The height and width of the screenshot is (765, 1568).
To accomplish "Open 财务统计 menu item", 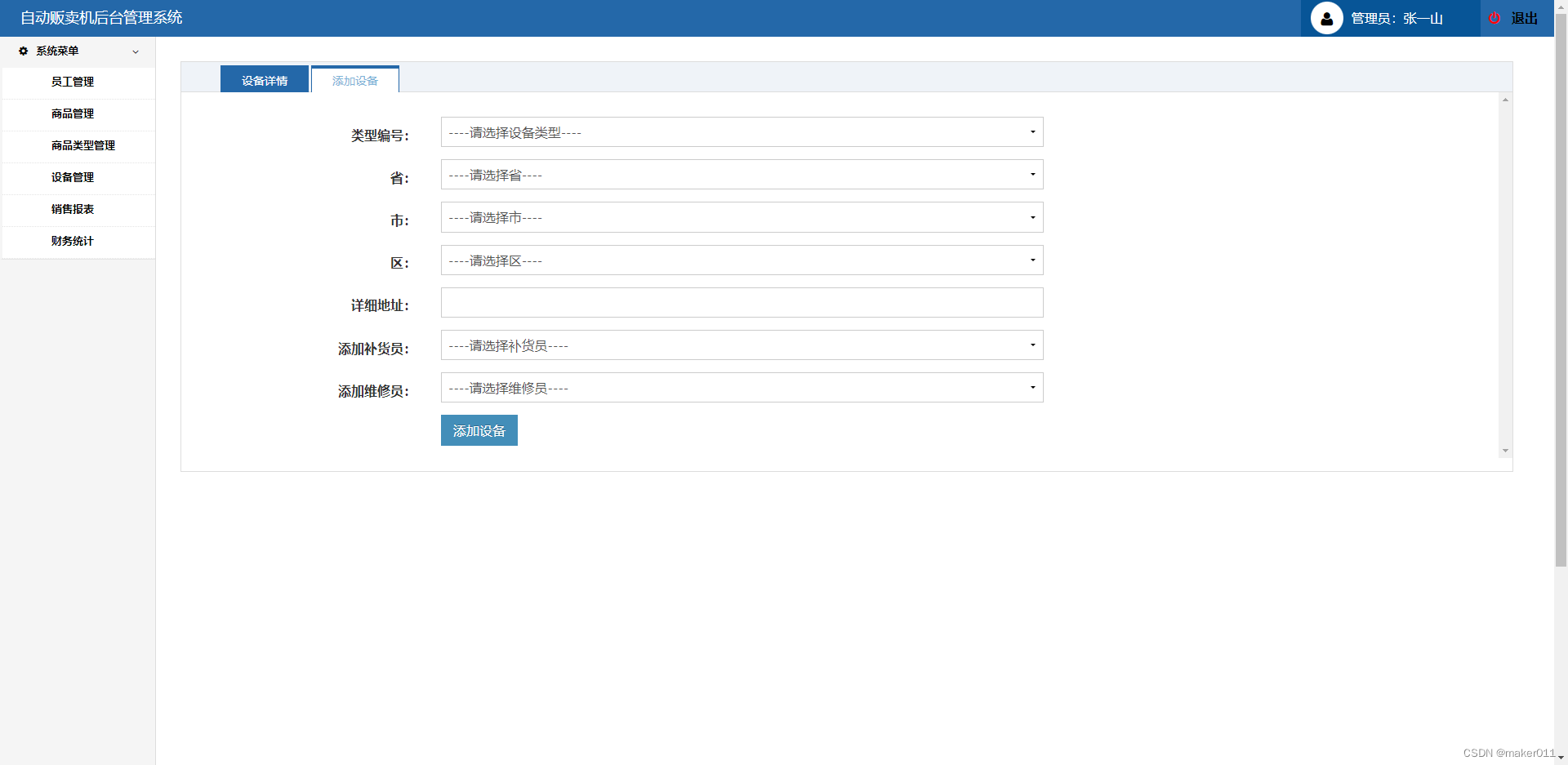I will point(78,242).
